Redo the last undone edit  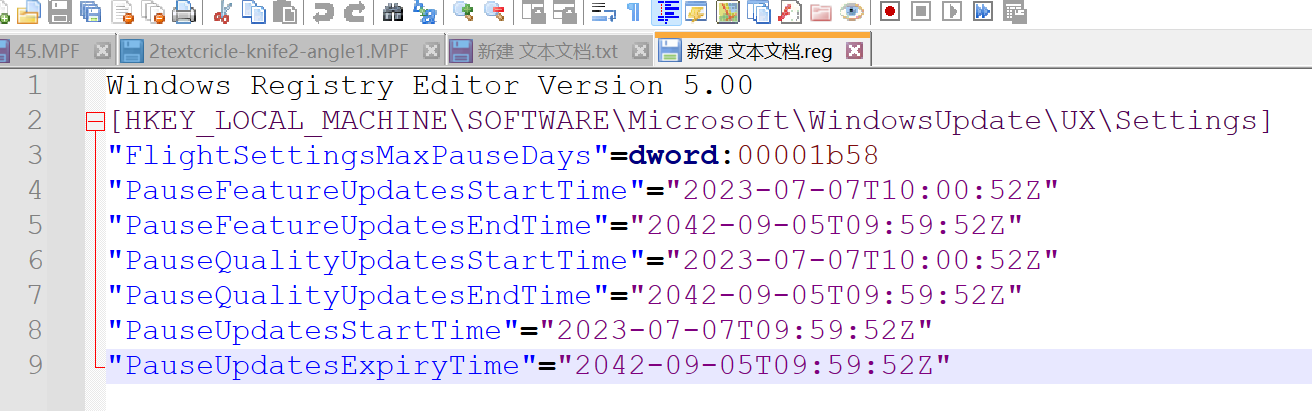tap(354, 12)
